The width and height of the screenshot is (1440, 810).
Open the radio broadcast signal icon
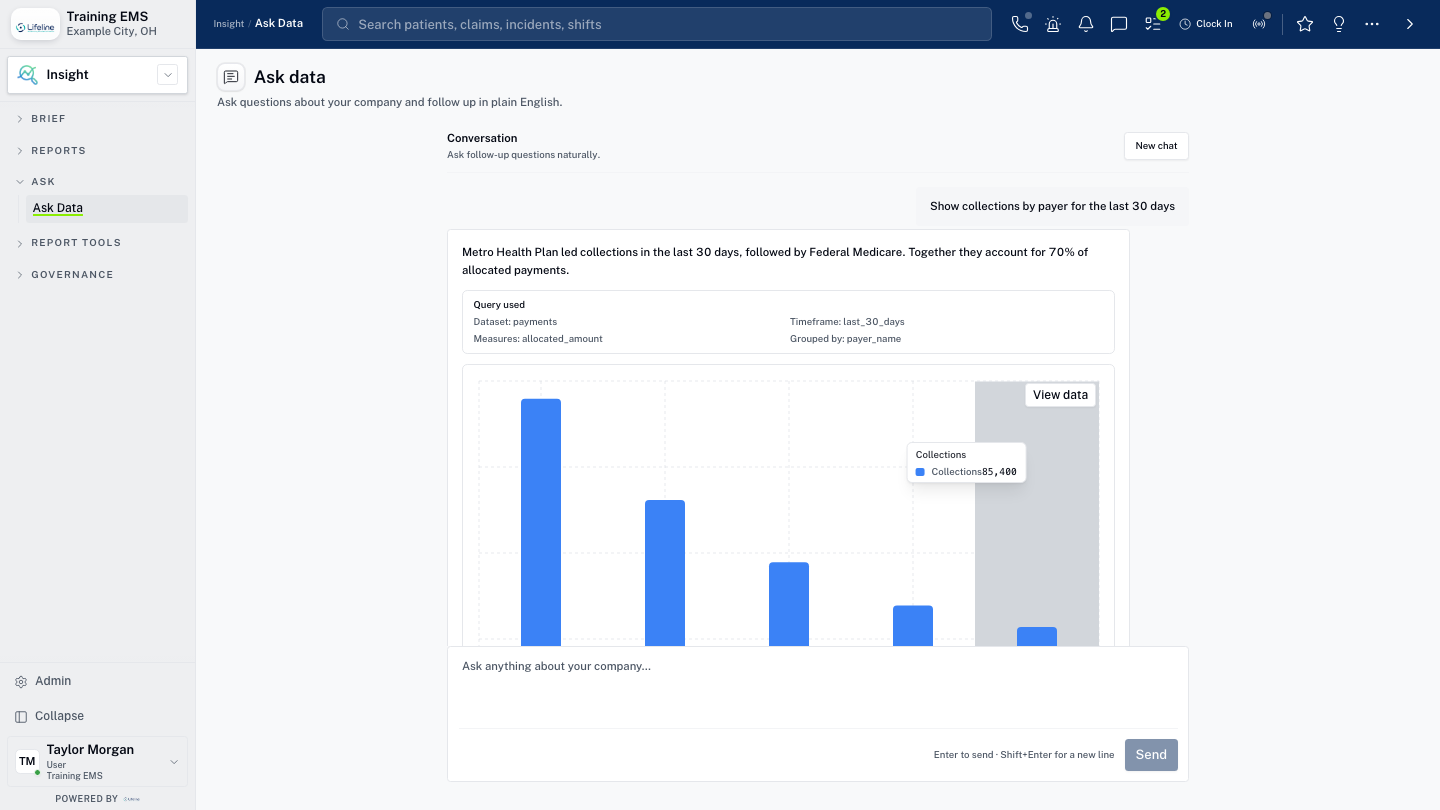(1260, 24)
